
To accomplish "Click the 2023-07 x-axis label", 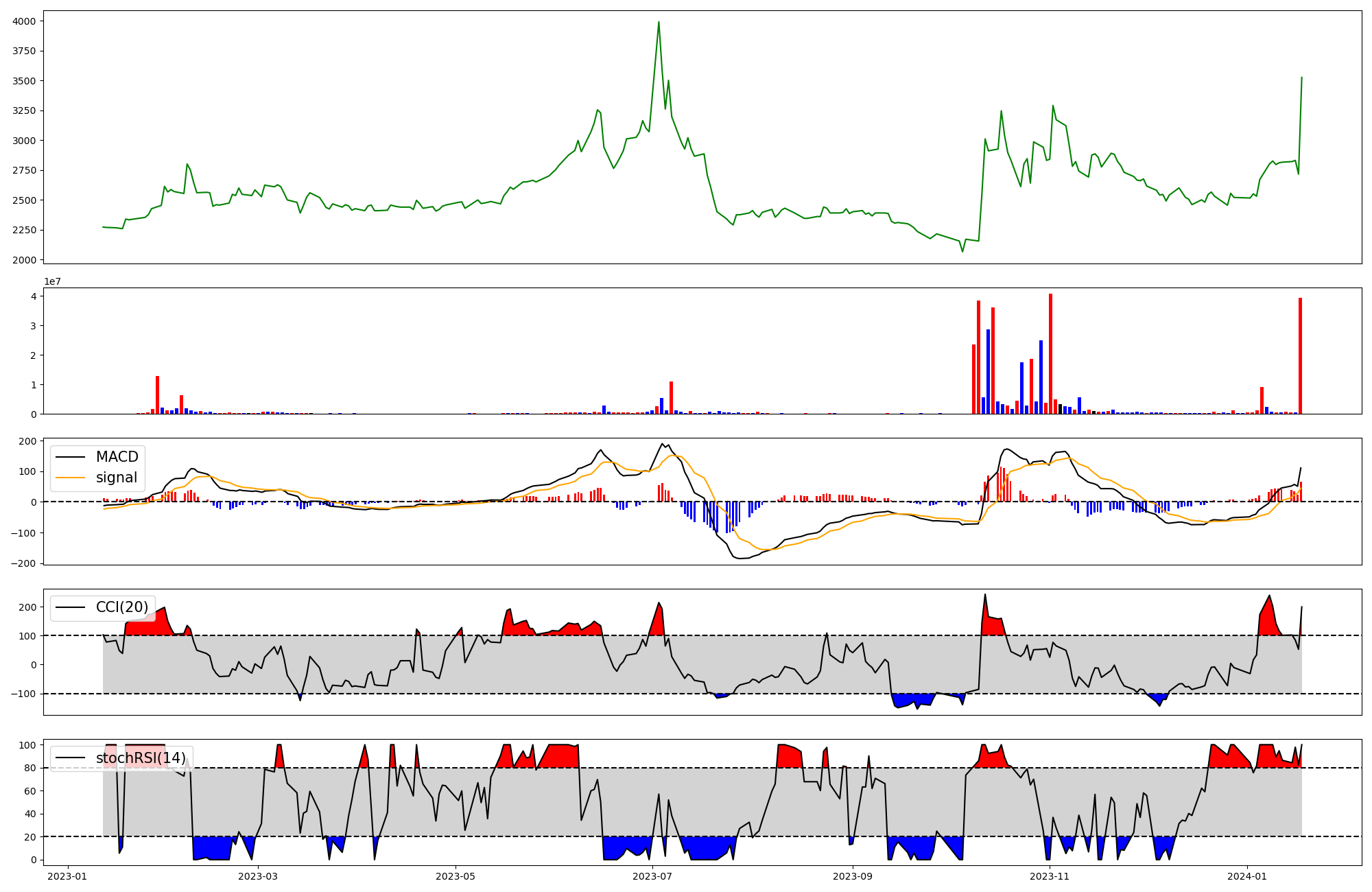I will click(x=652, y=876).
